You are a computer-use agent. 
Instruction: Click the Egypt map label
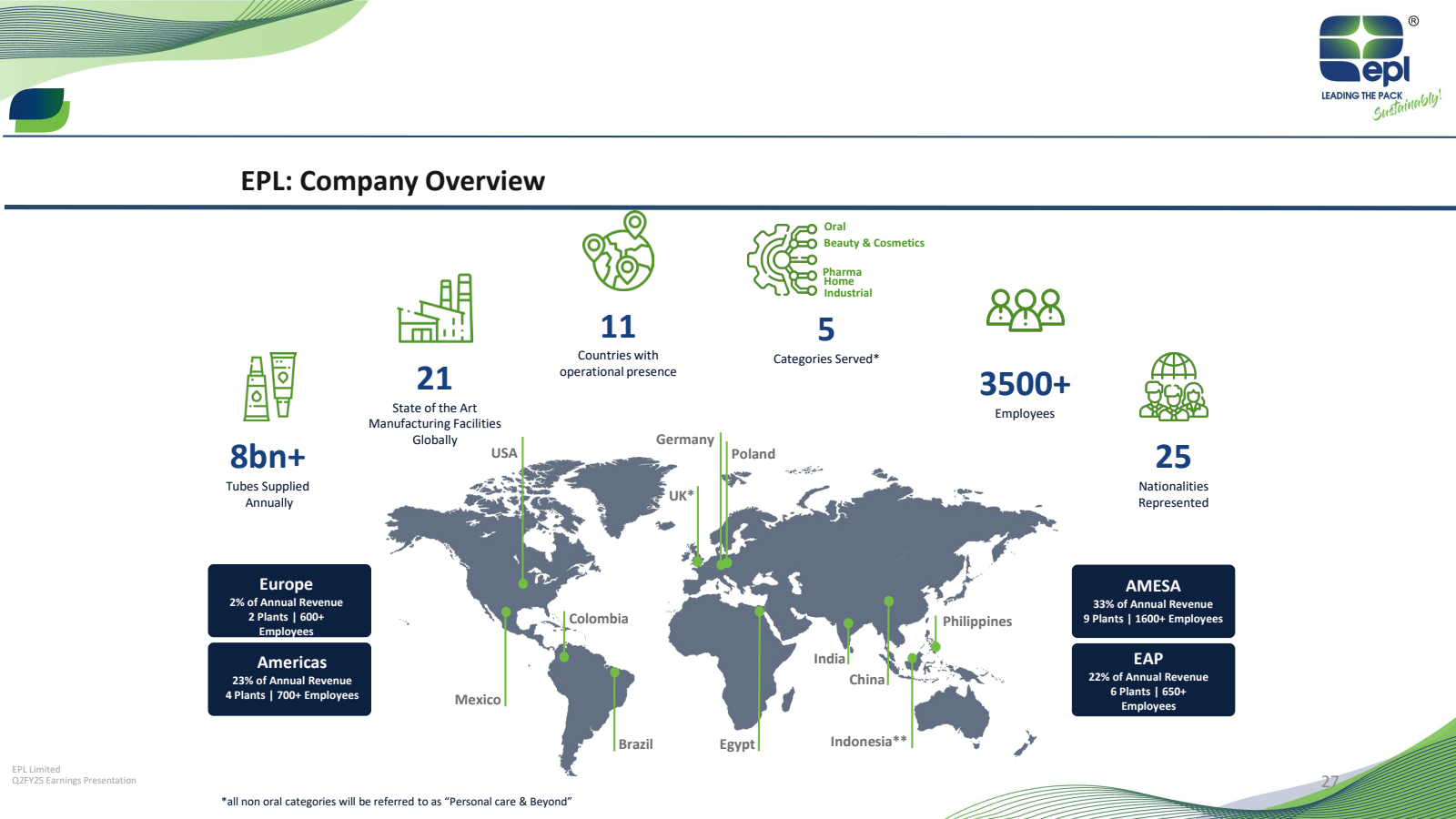(737, 744)
